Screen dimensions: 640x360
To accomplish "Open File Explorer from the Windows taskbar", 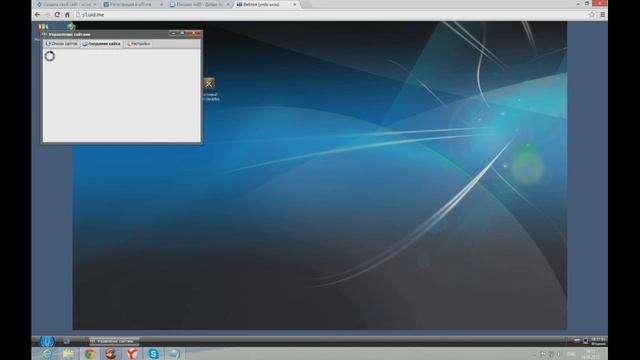I will pos(69,354).
